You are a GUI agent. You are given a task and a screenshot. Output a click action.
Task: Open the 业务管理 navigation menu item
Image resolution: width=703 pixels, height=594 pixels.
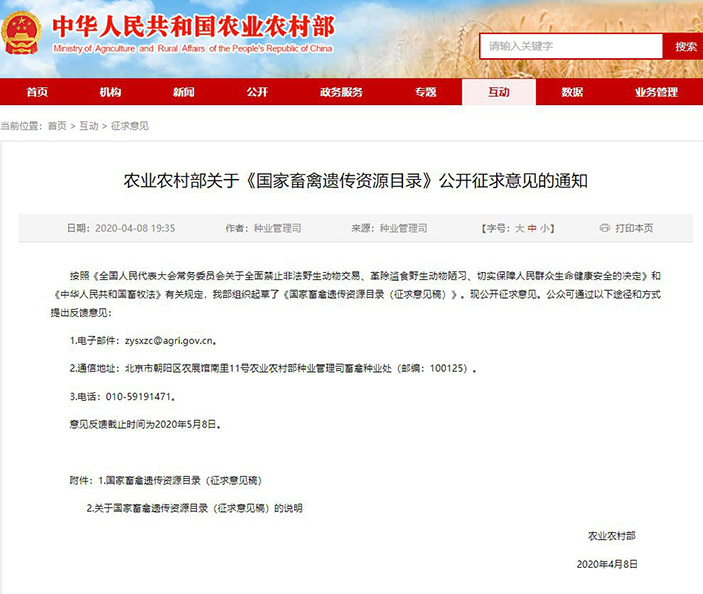tap(656, 92)
